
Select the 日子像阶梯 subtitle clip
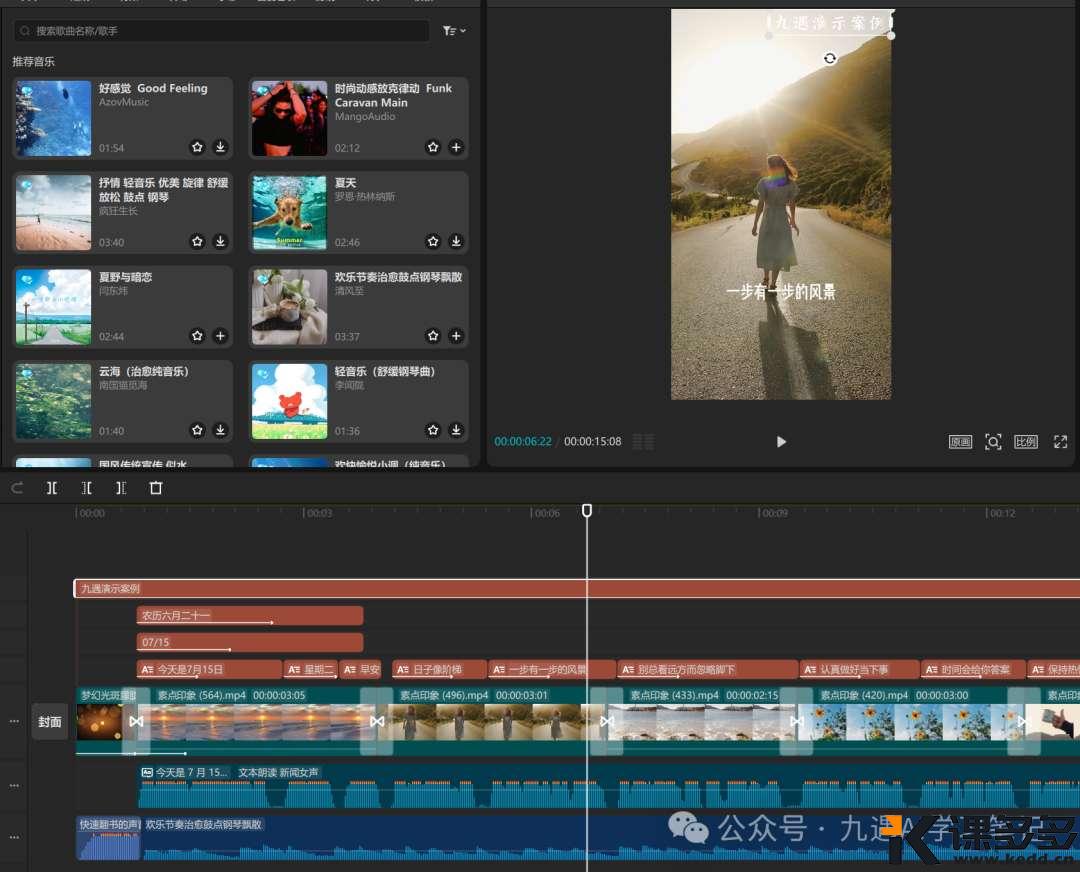(439, 669)
